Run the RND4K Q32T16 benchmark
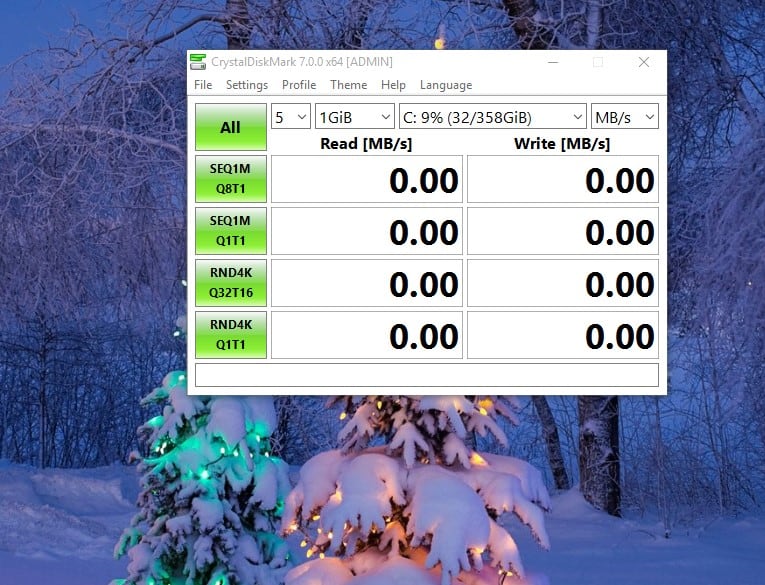Screen dimensions: 765x585 click(231, 283)
